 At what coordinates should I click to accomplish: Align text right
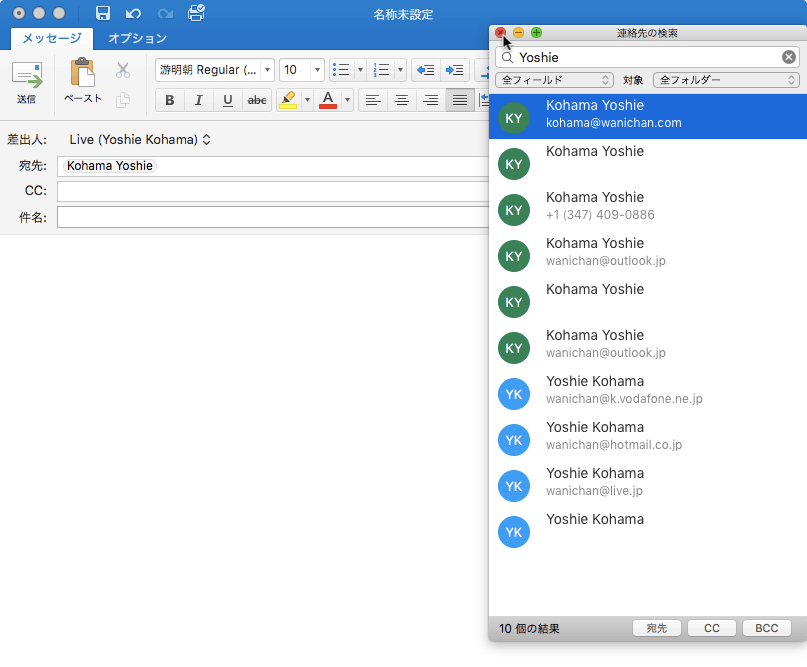(x=431, y=100)
